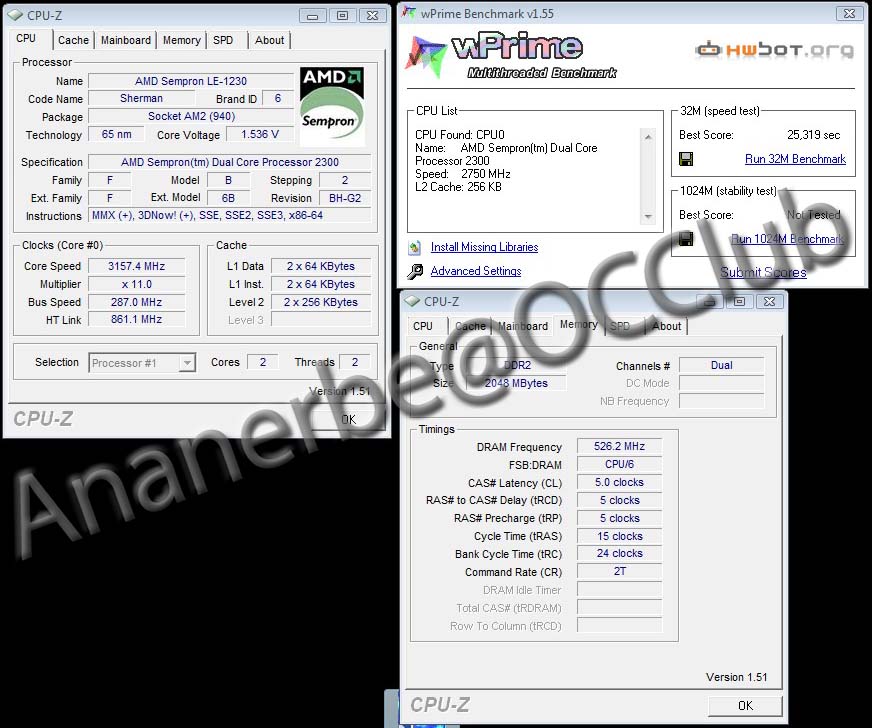The width and height of the screenshot is (872, 728).
Task: Click the Cycle Time (tRAS) value 15 clocks
Action: [x=620, y=536]
